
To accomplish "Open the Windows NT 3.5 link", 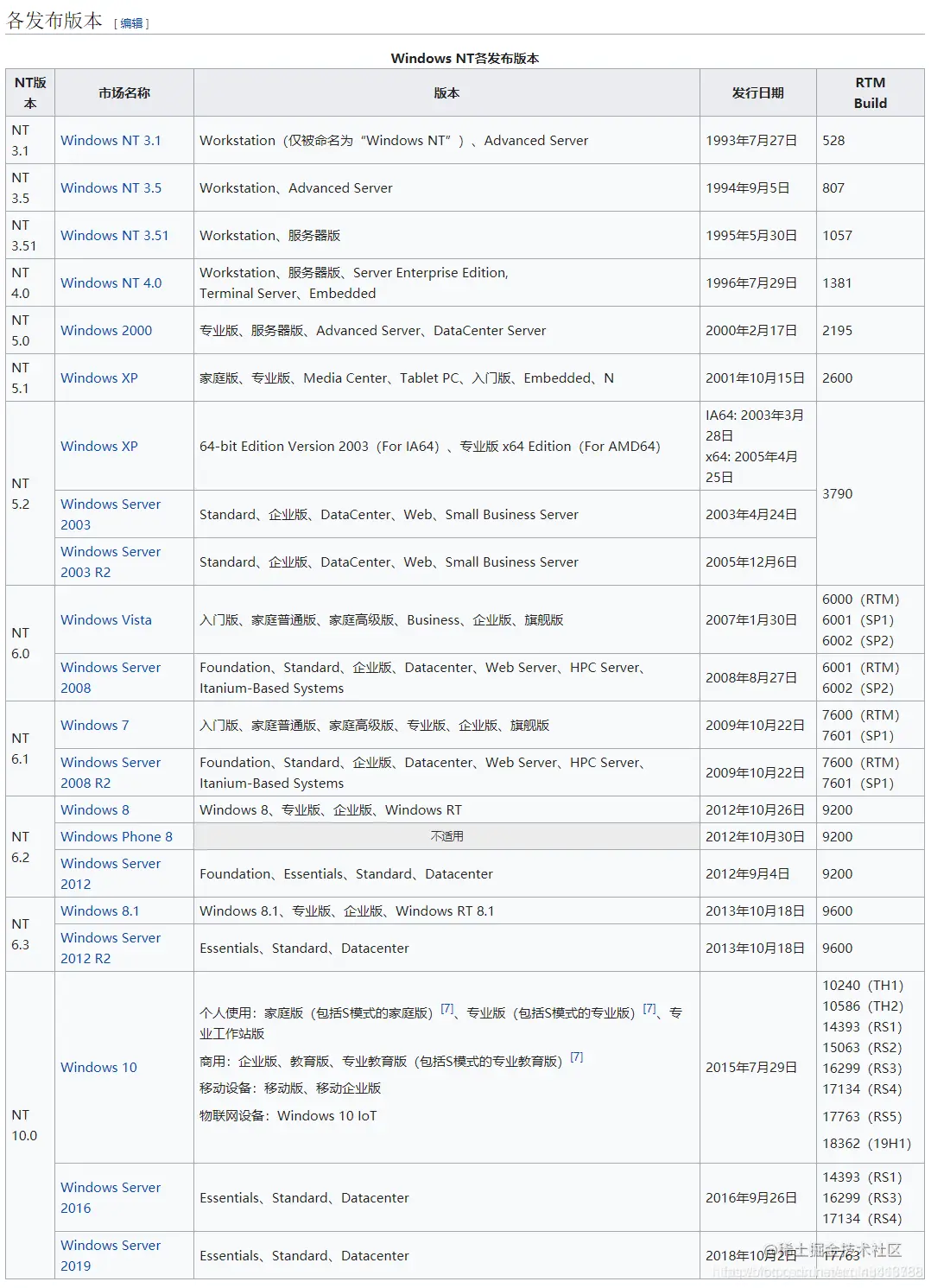I will click(x=111, y=187).
